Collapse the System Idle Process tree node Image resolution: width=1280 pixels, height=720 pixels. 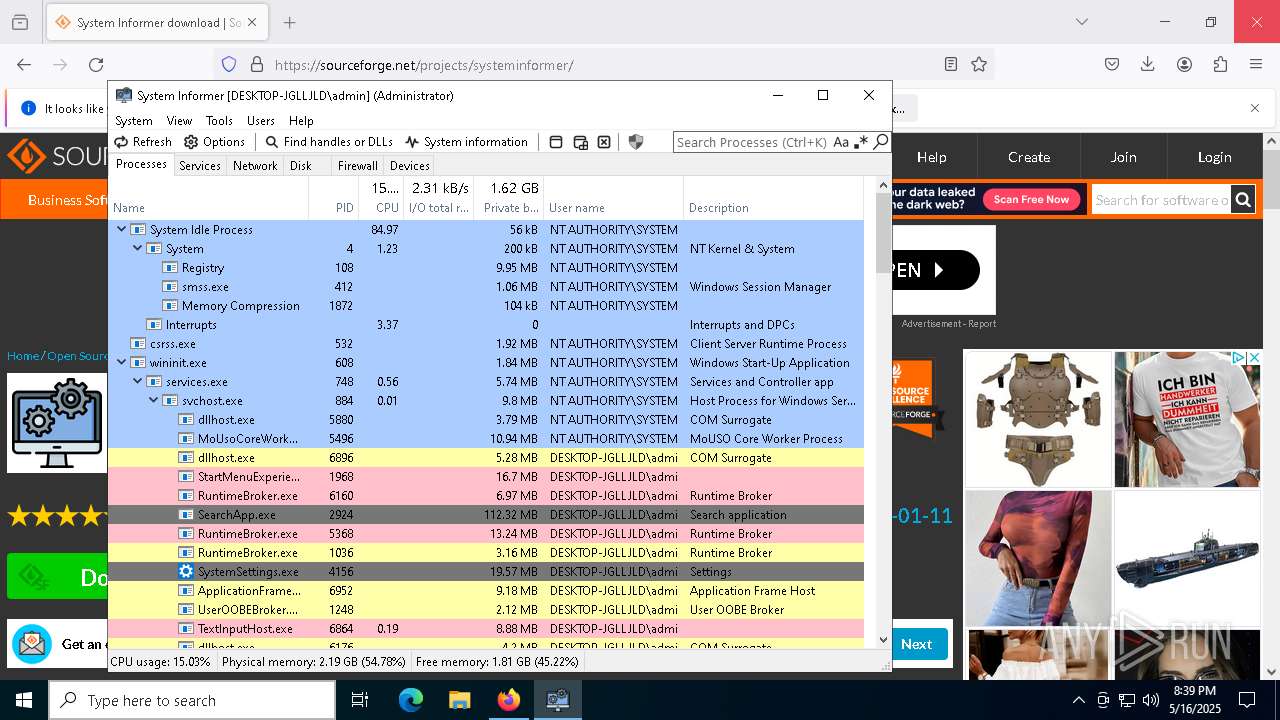[x=121, y=229]
